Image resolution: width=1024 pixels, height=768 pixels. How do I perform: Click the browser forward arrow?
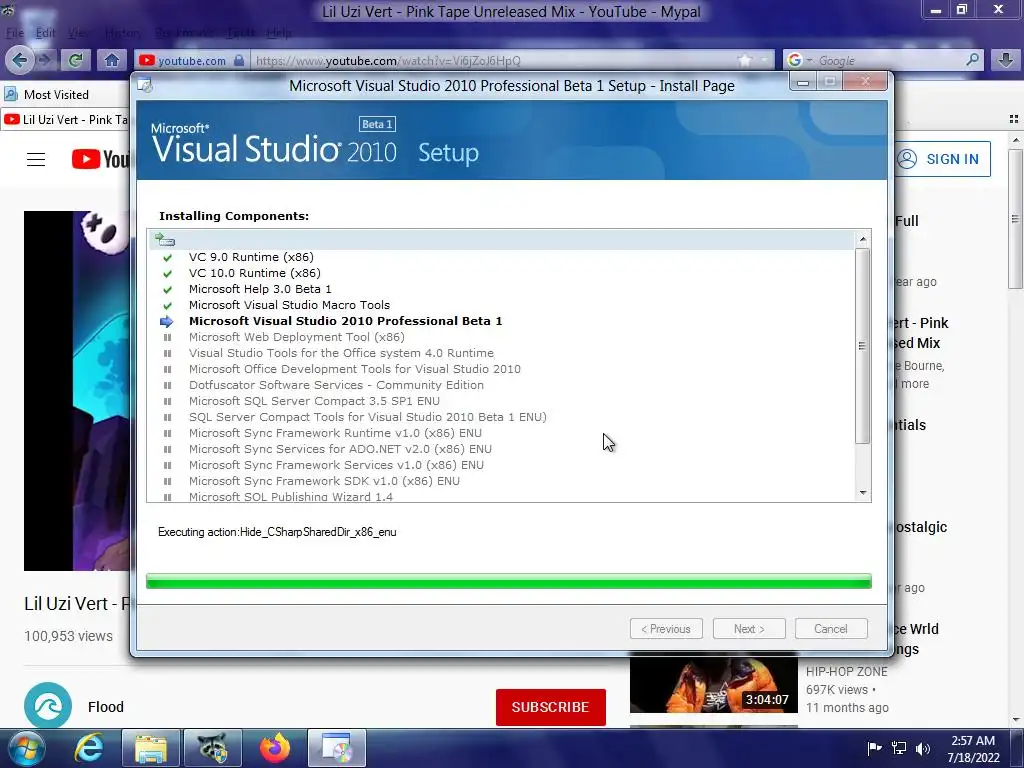click(45, 61)
